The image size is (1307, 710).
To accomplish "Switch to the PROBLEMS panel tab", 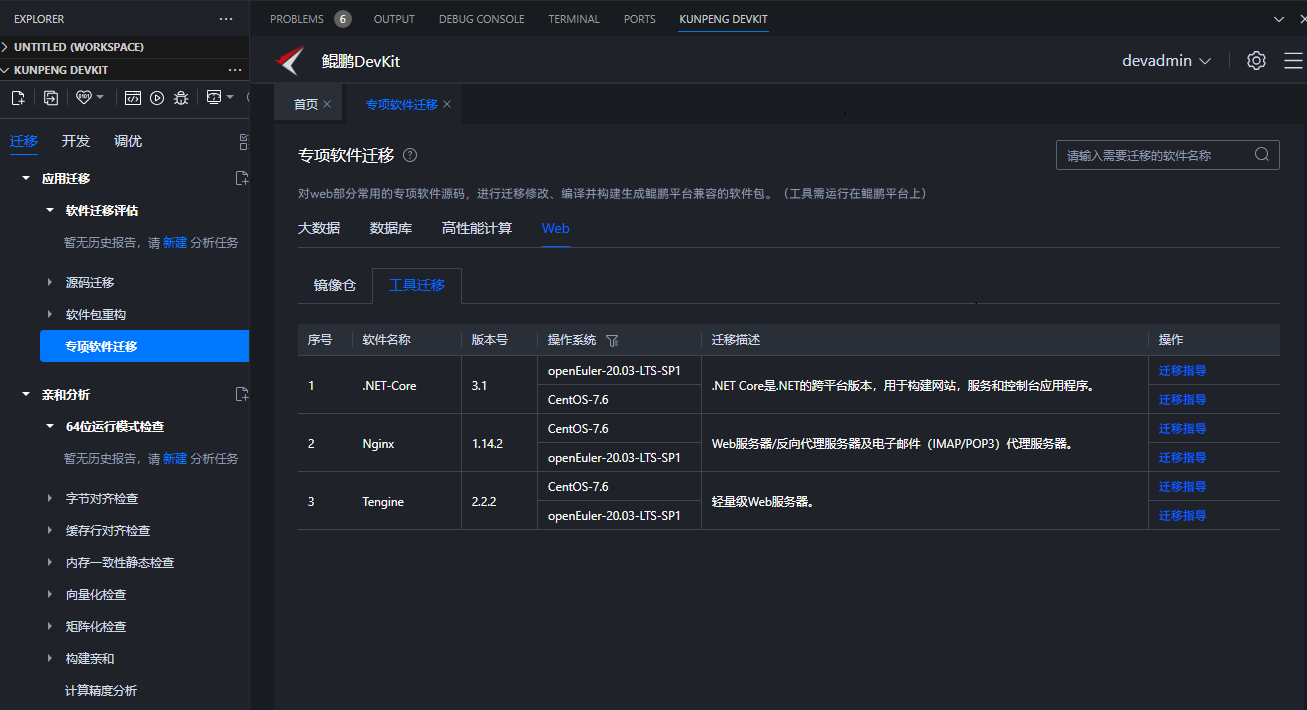I will click(297, 19).
